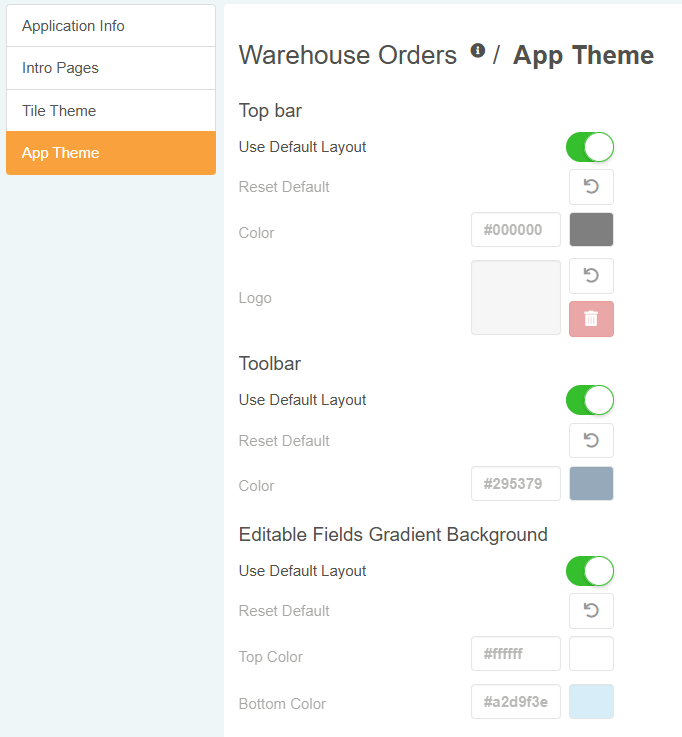Click the Toolbar Reset Default icon
The width and height of the screenshot is (682, 737).
point(591,441)
